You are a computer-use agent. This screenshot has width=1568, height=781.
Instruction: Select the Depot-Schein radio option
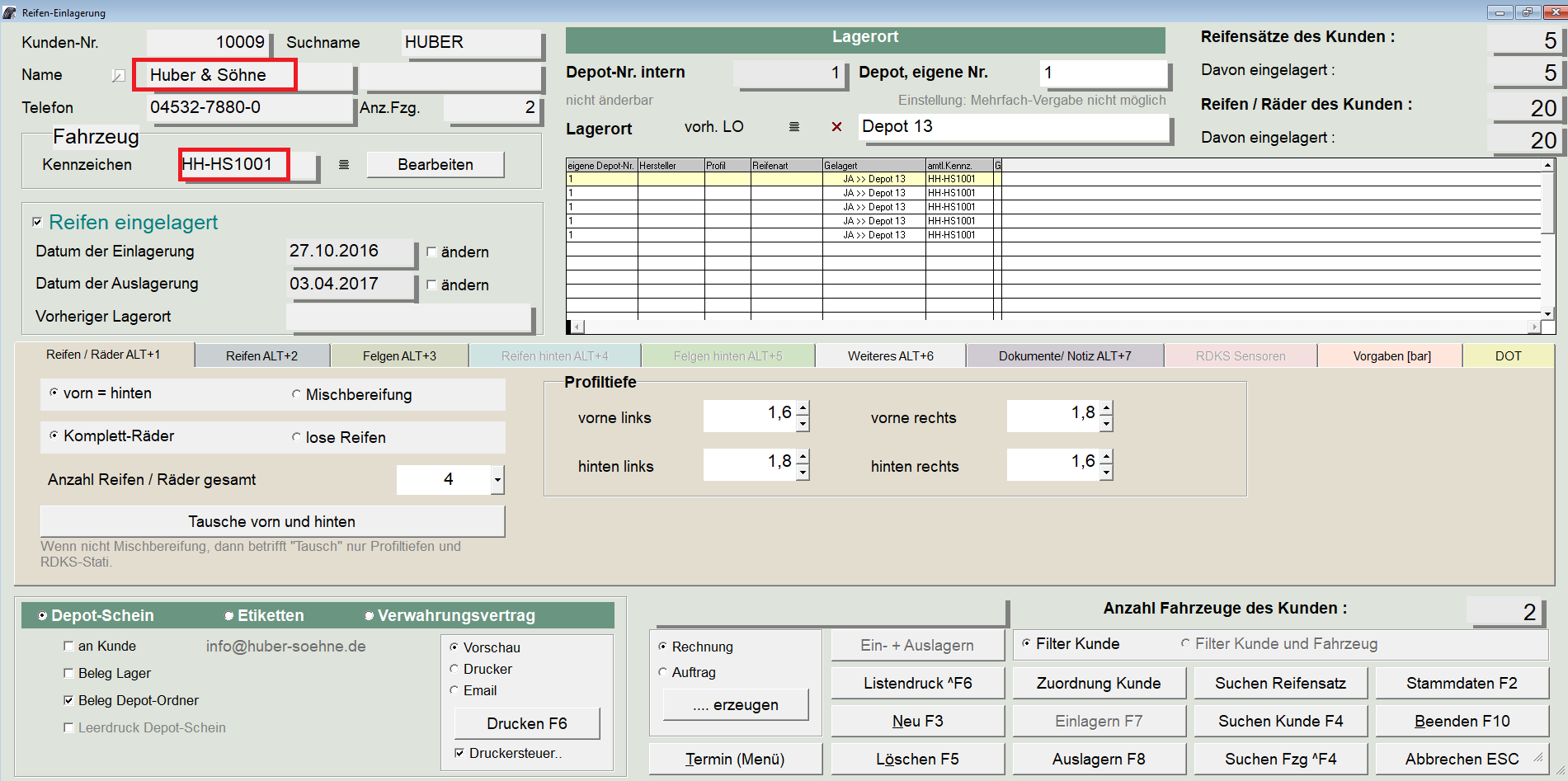point(43,615)
